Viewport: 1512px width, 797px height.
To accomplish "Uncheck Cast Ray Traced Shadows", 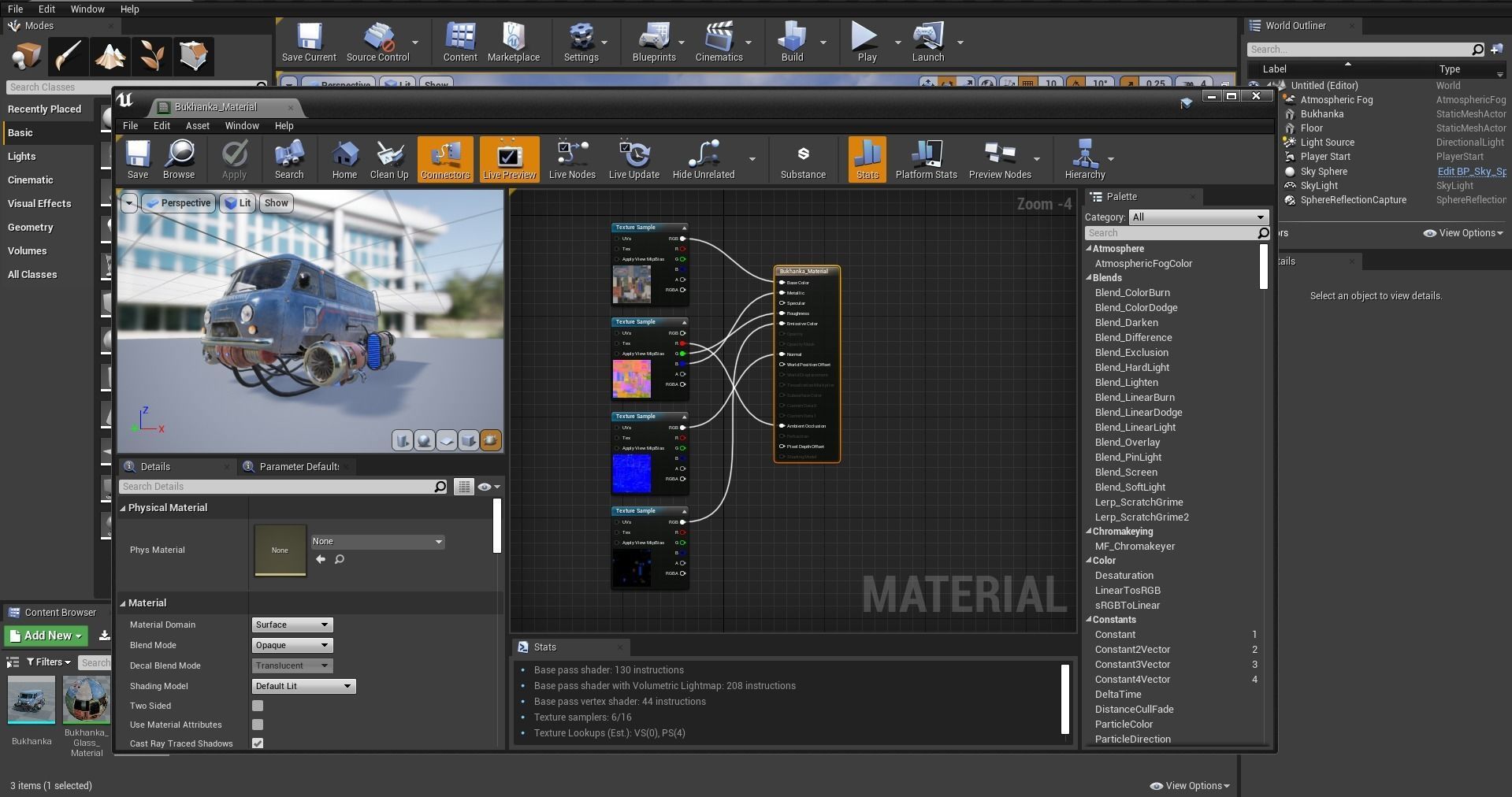I will point(258,743).
